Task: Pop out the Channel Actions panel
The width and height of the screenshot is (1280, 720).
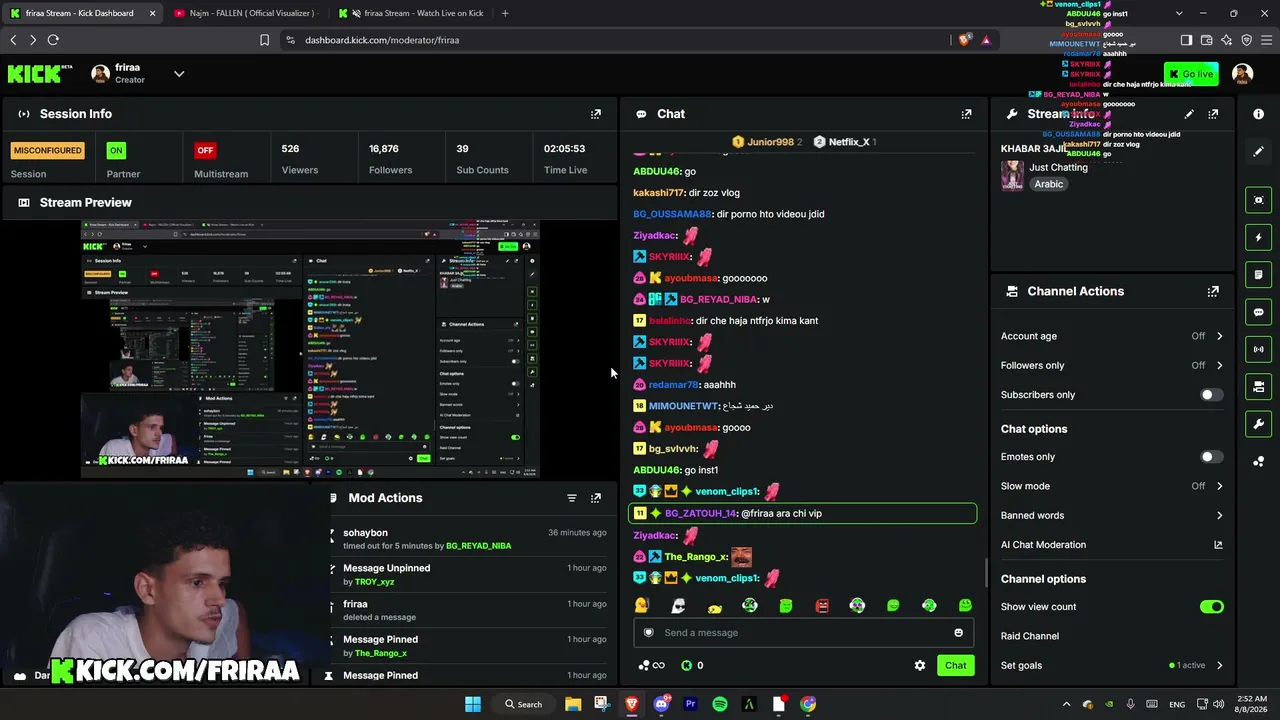Action: point(1213,291)
